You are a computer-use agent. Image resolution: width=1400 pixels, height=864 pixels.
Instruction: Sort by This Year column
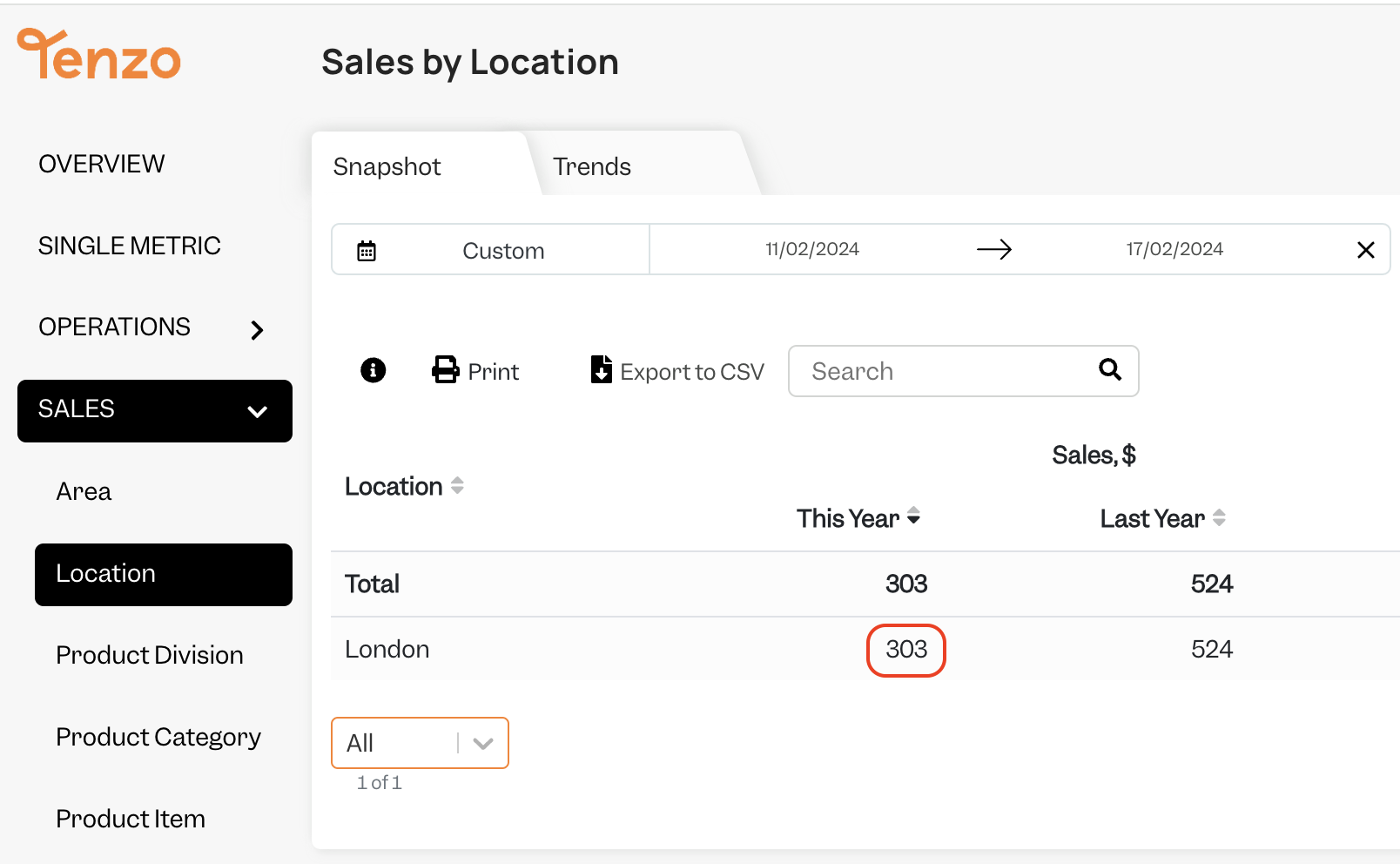coord(913,517)
